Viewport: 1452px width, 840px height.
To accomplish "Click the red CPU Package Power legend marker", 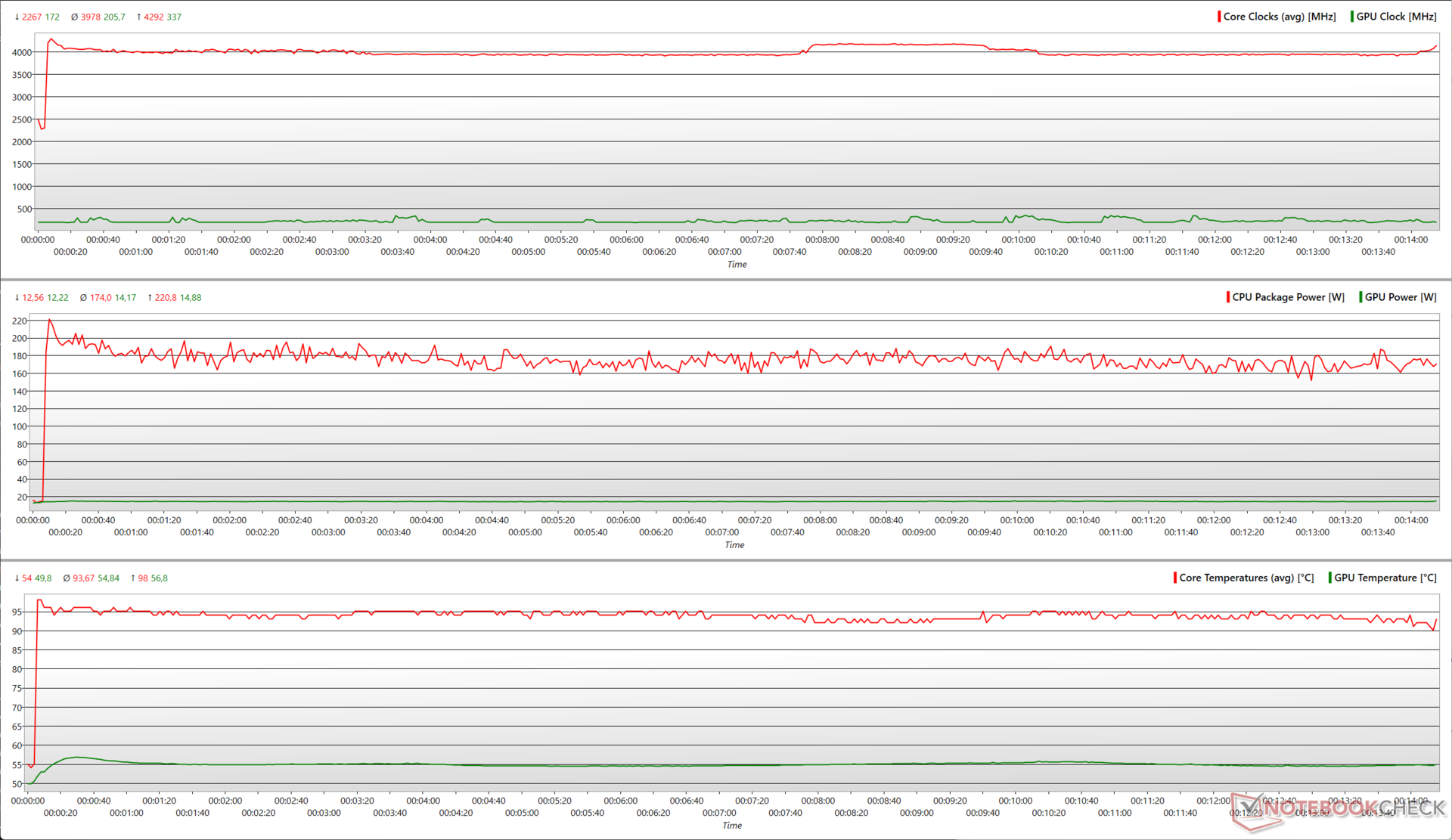I will point(1228,297).
